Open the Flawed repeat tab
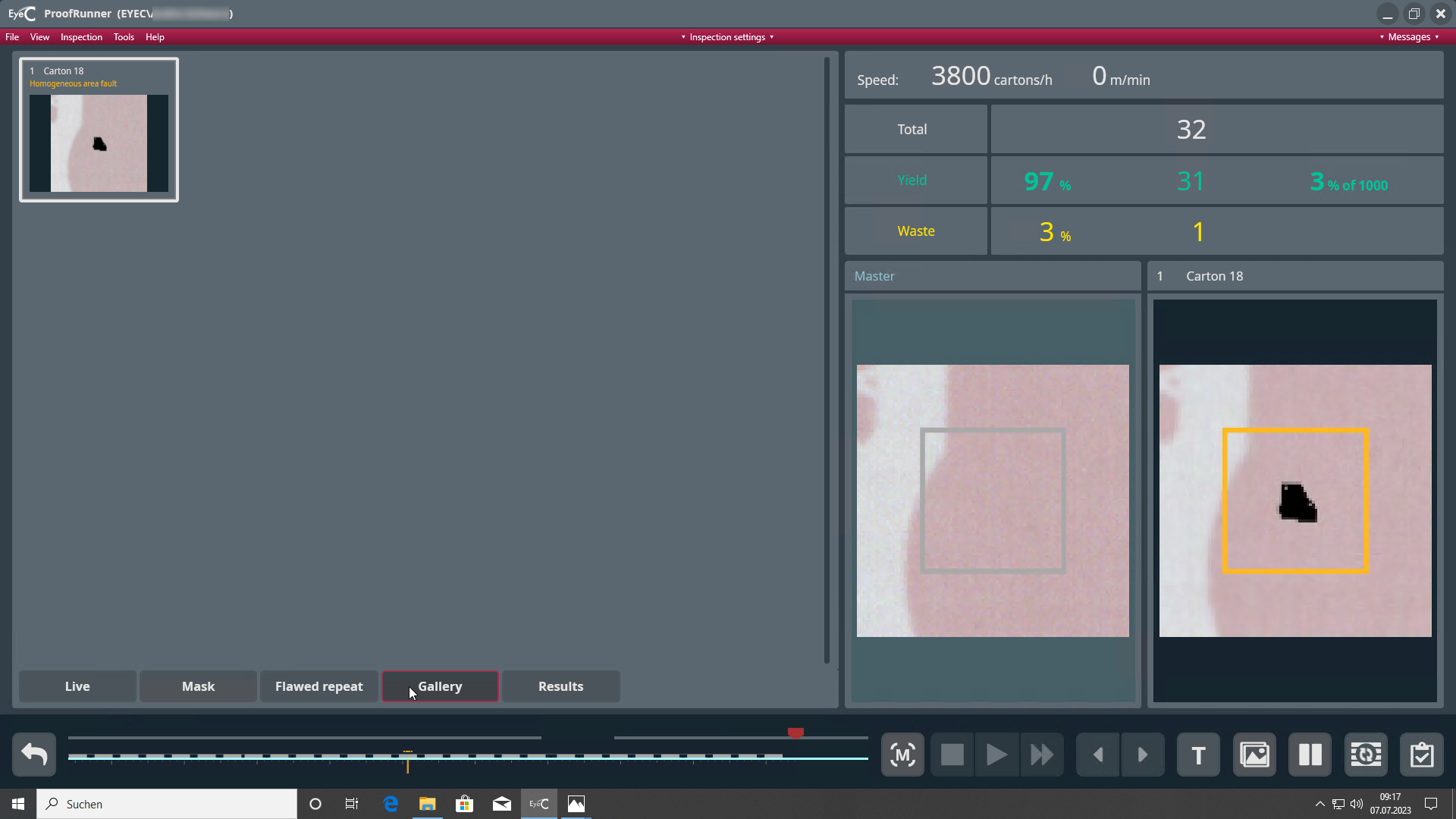 point(318,686)
